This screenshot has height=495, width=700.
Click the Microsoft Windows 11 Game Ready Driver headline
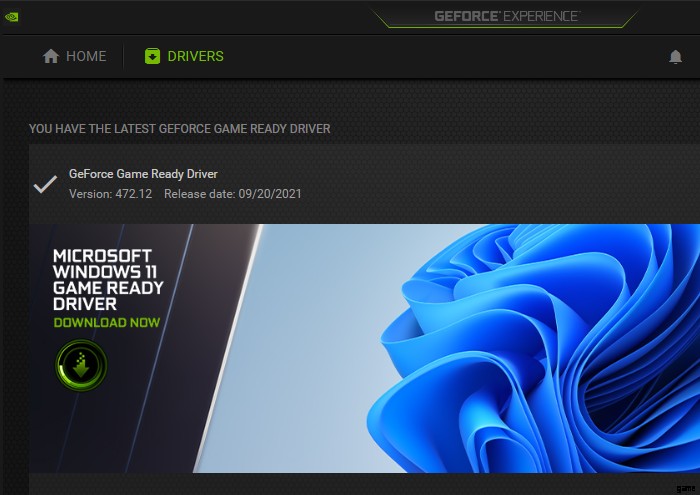coord(108,280)
